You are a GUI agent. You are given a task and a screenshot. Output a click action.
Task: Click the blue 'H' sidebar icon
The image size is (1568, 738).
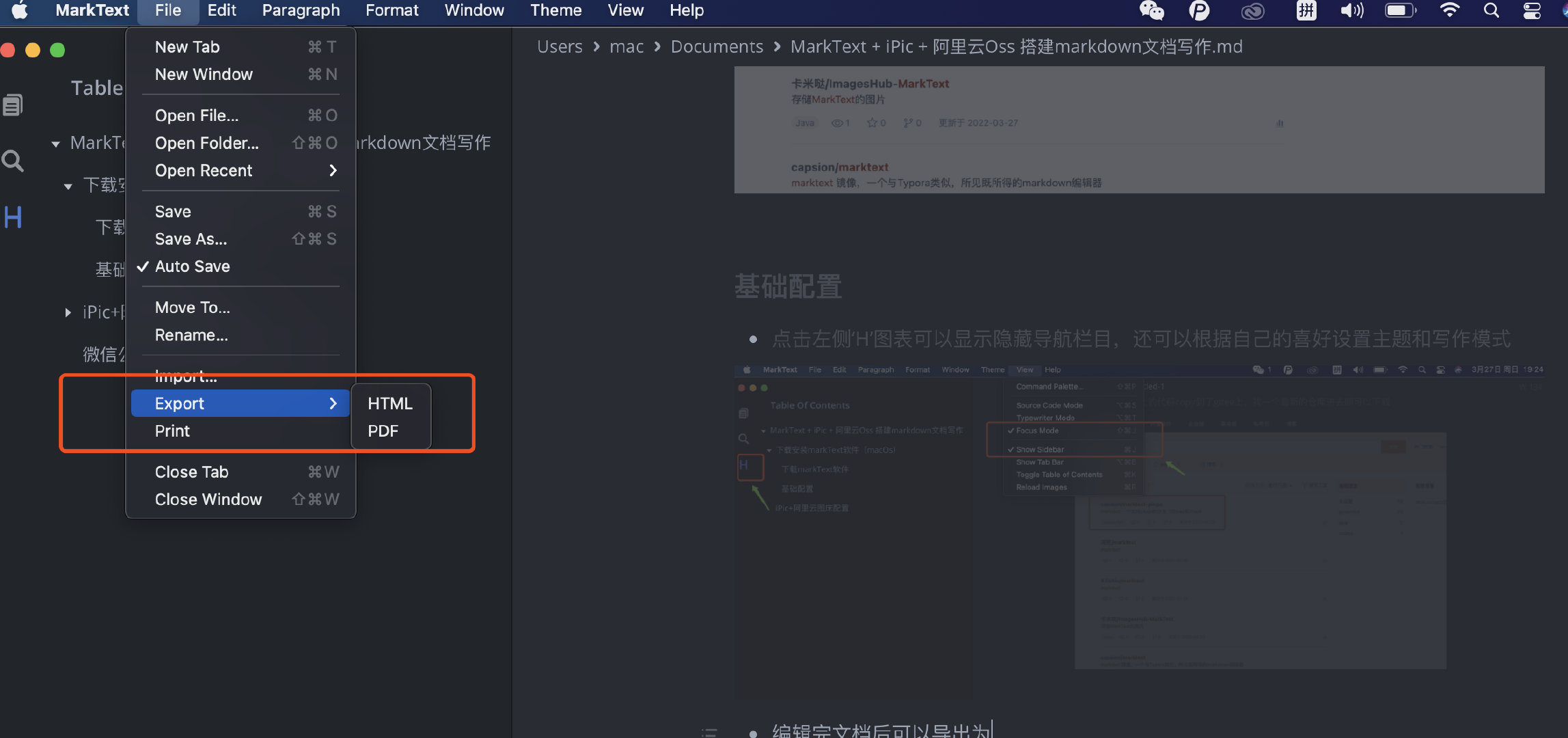click(x=12, y=217)
